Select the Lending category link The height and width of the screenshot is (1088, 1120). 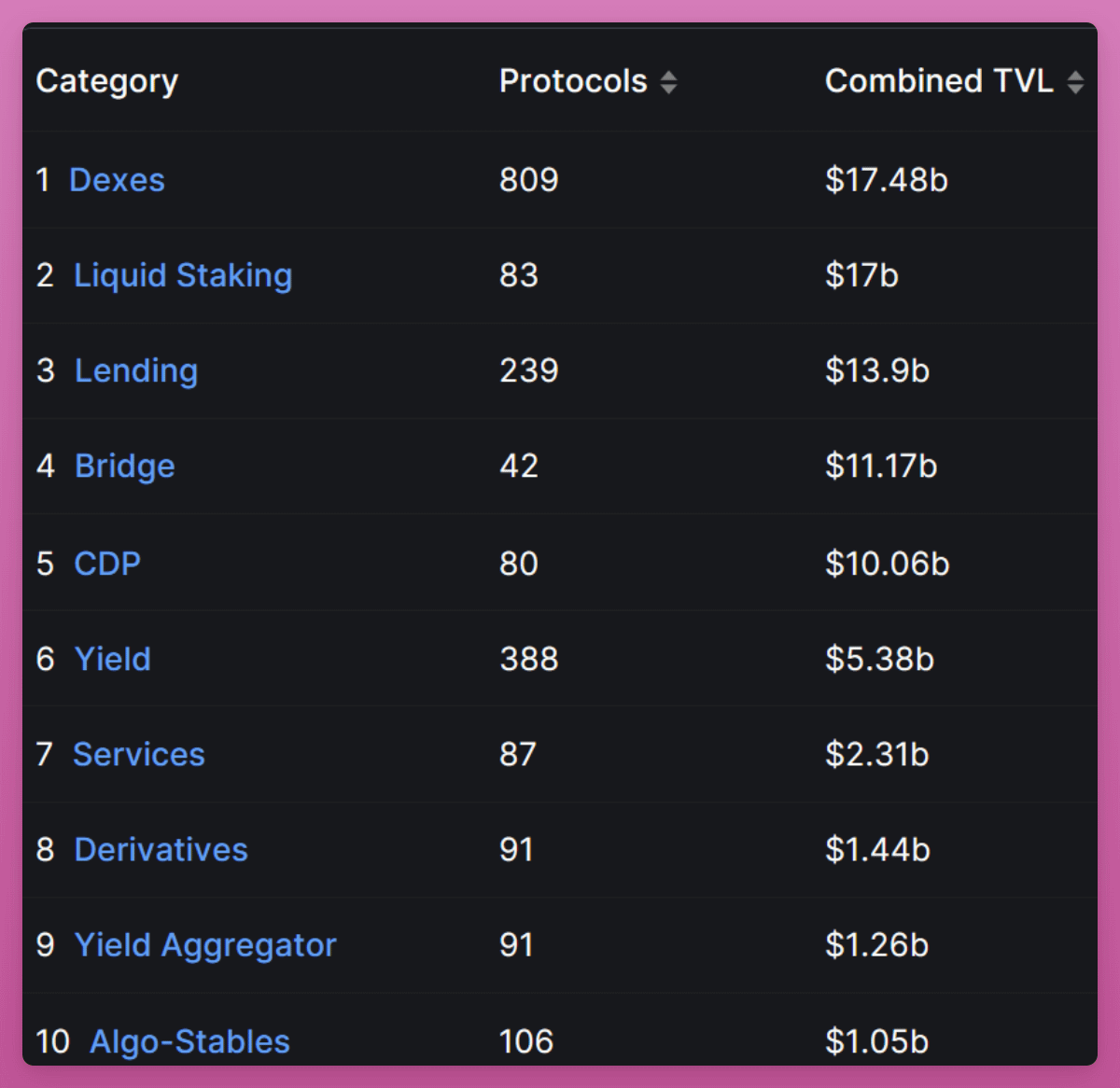[136, 370]
